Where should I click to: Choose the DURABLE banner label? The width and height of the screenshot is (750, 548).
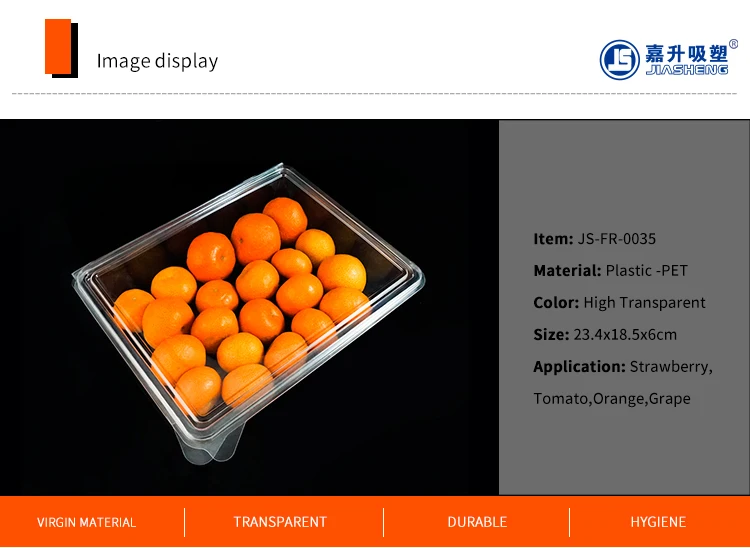(x=477, y=522)
